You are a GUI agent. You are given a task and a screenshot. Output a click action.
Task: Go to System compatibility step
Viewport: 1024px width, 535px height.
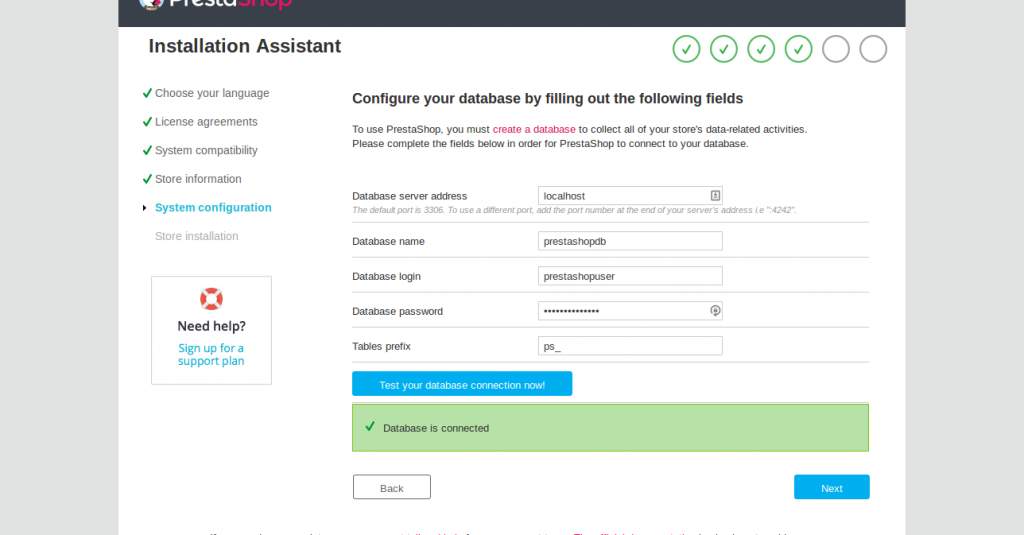206,150
